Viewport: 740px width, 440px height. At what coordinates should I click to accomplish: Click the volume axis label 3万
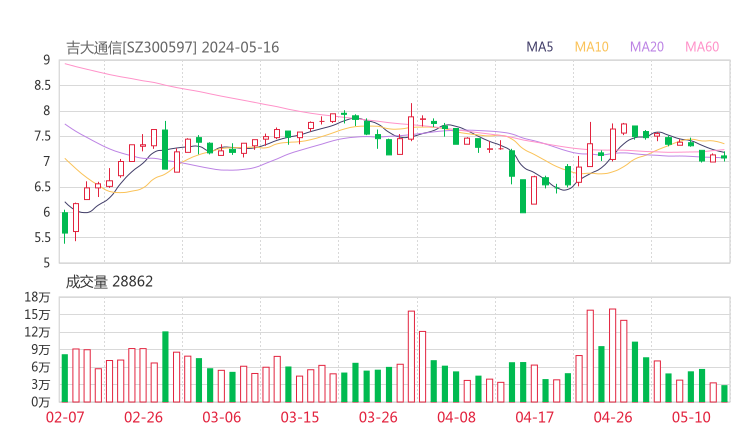pos(41,384)
